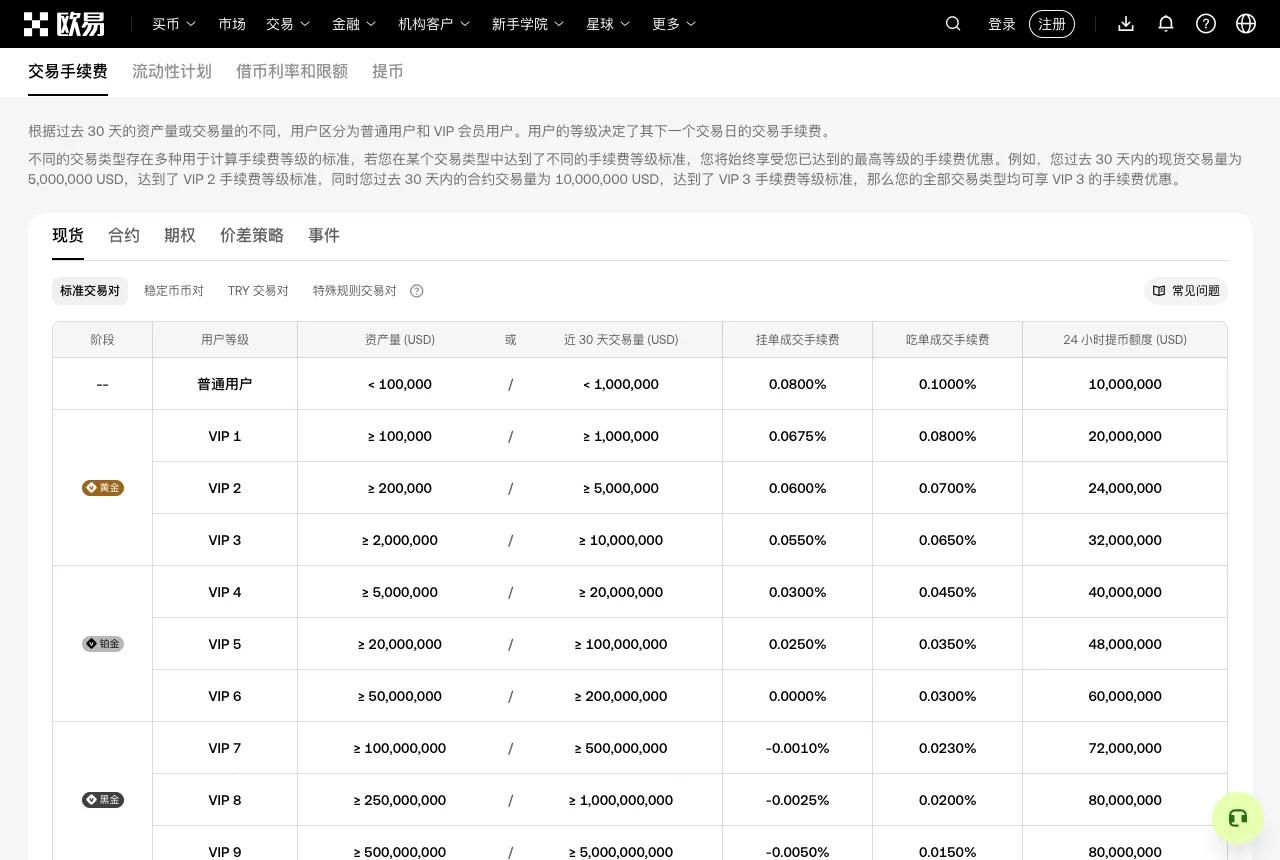The image size is (1280, 860).
Task: Click the 用户等级 column header
Action: pos(225,340)
